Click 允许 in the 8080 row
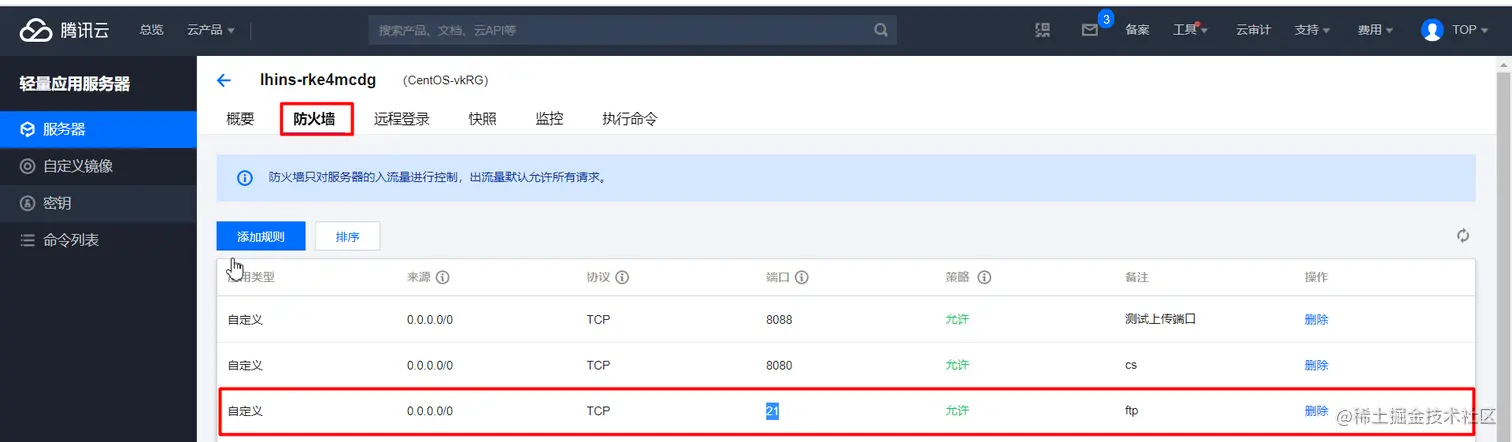 point(957,365)
